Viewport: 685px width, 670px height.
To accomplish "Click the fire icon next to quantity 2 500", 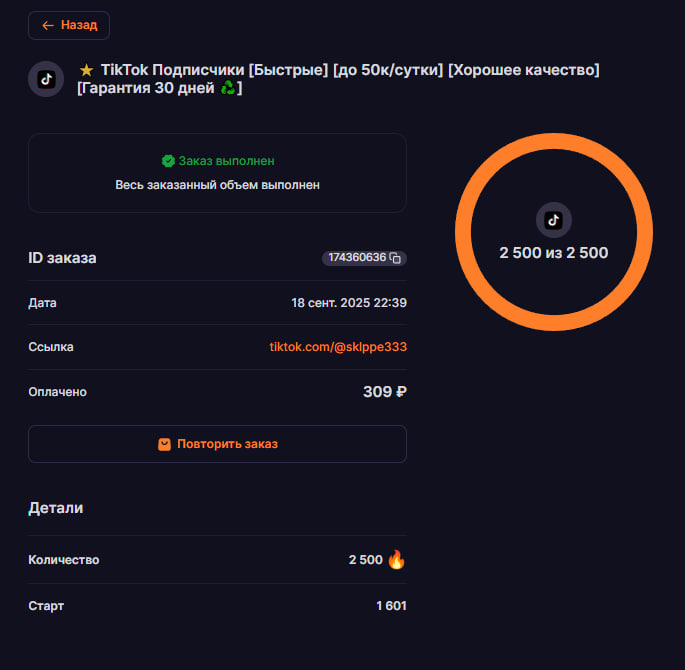I will point(397,560).
